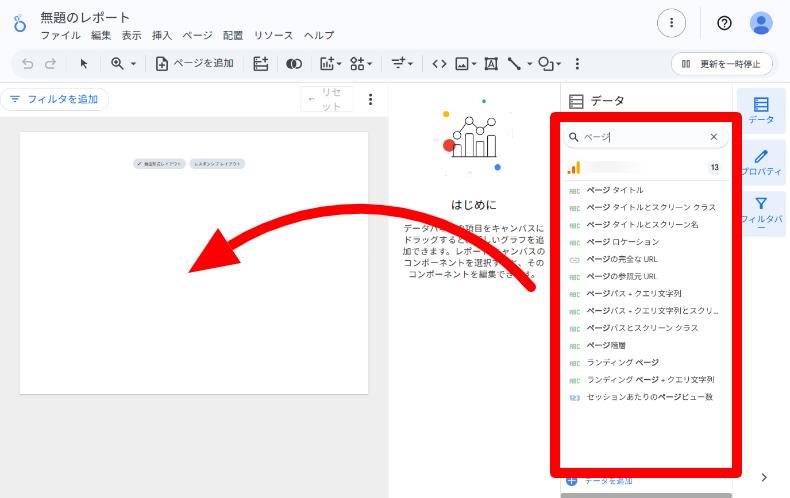The width and height of the screenshot is (790, 498).
Task: Open the 配置 menu
Action: coord(233,35)
